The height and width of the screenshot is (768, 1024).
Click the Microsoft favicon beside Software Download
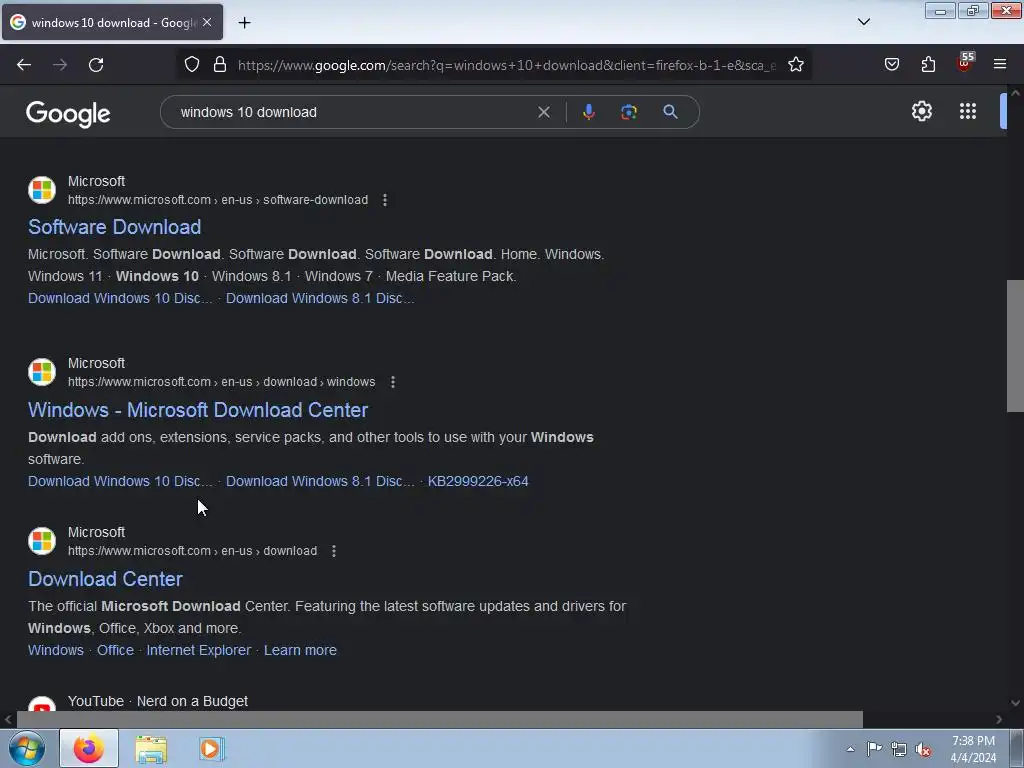[x=42, y=190]
